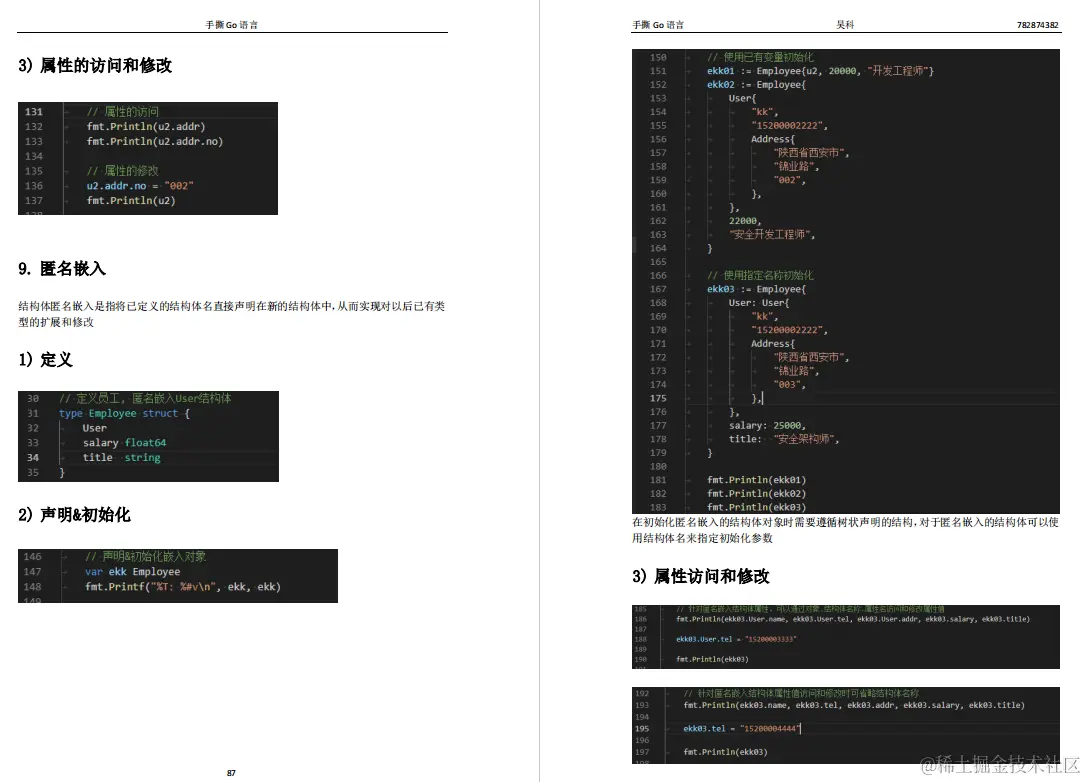Click code line 'User: User{'
Image resolution: width=1087 pixels, height=782 pixels.
[758, 302]
